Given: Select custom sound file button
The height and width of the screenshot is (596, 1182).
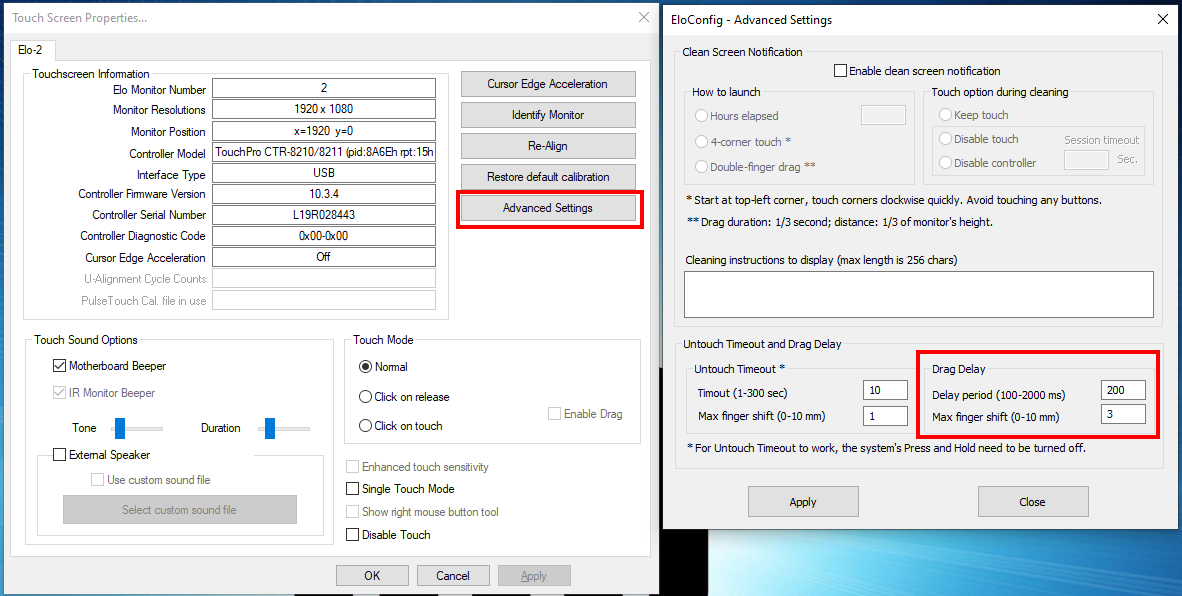Looking at the screenshot, I should (179, 509).
